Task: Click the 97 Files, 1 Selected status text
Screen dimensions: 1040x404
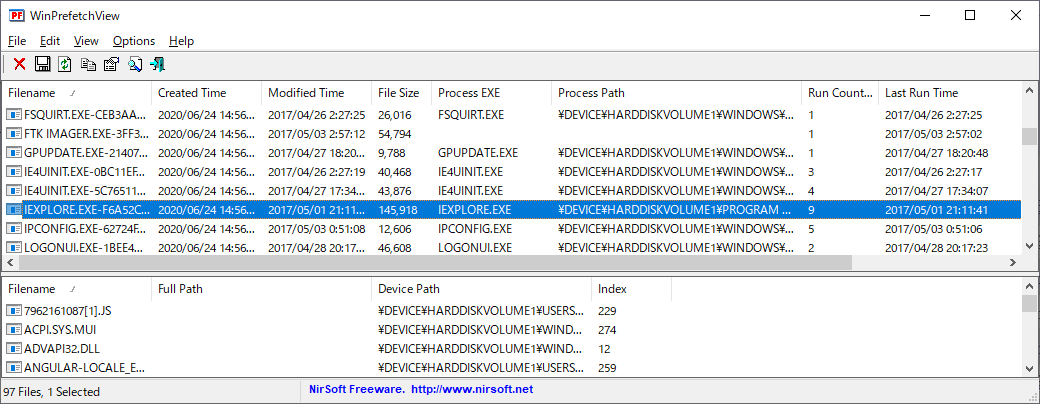Action: [x=52, y=391]
